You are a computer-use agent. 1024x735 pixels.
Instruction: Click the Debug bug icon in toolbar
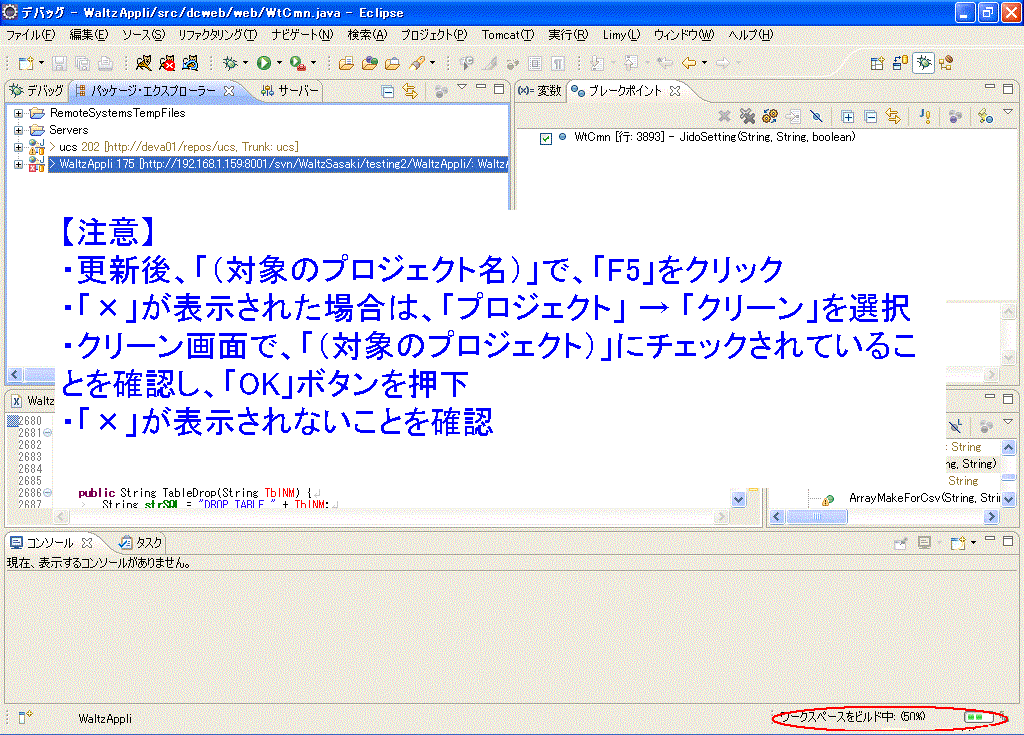230,63
